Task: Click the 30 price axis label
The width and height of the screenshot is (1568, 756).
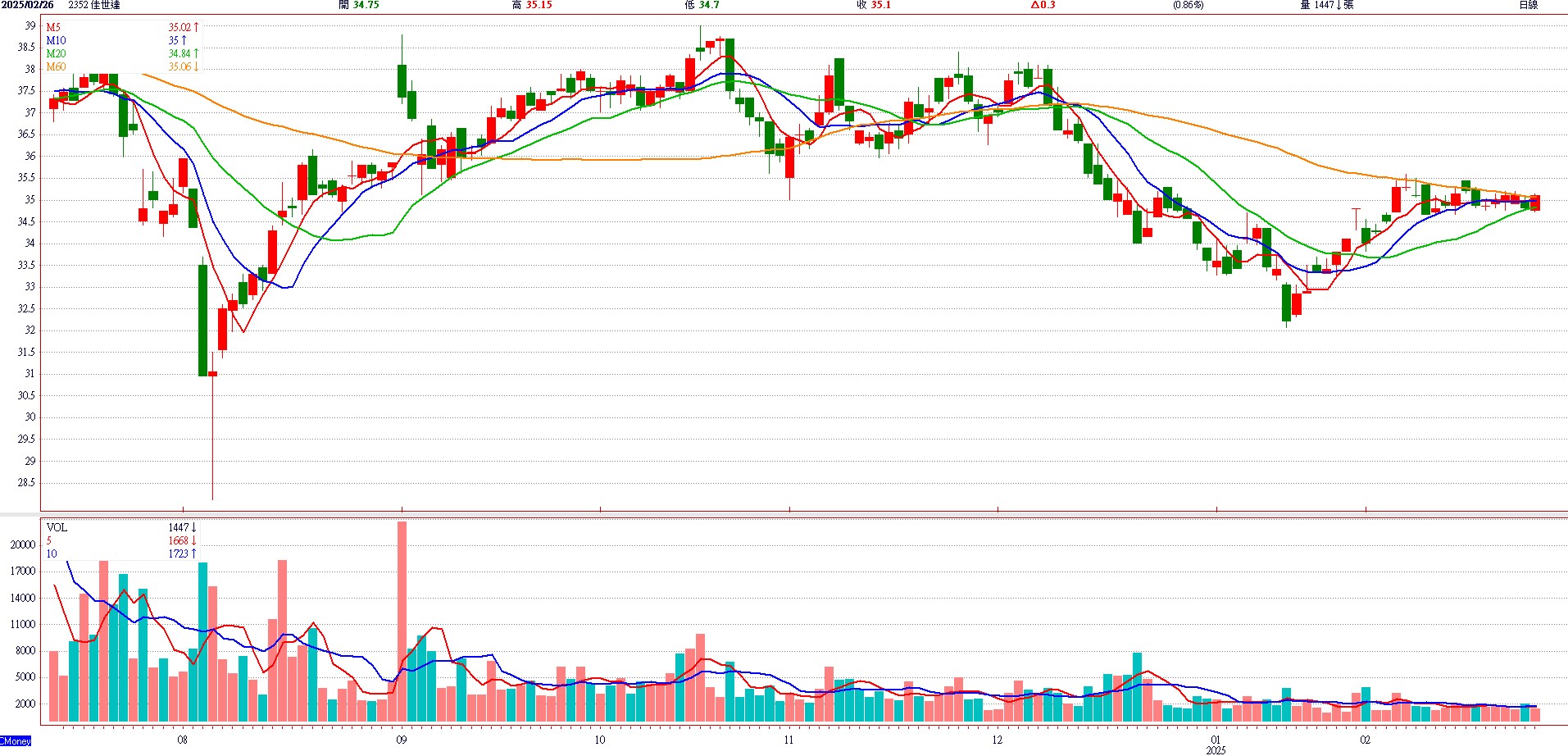Action: [30, 417]
